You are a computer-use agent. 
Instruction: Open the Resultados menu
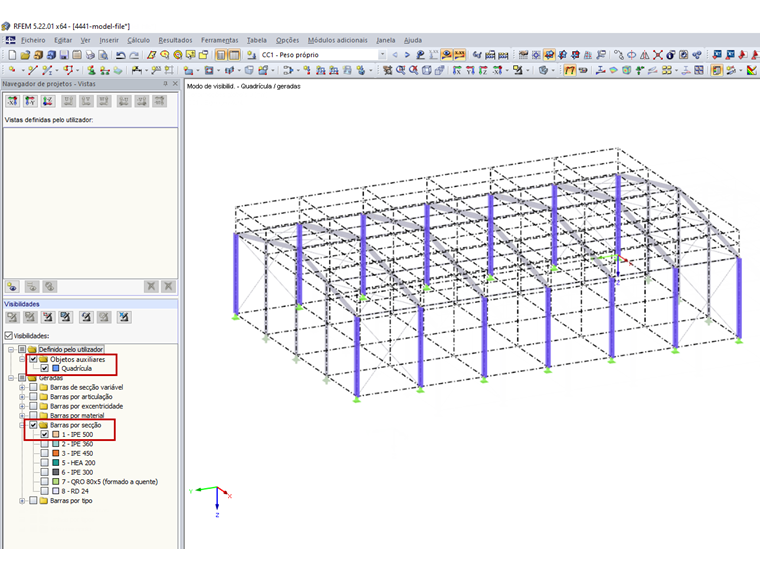[175, 40]
